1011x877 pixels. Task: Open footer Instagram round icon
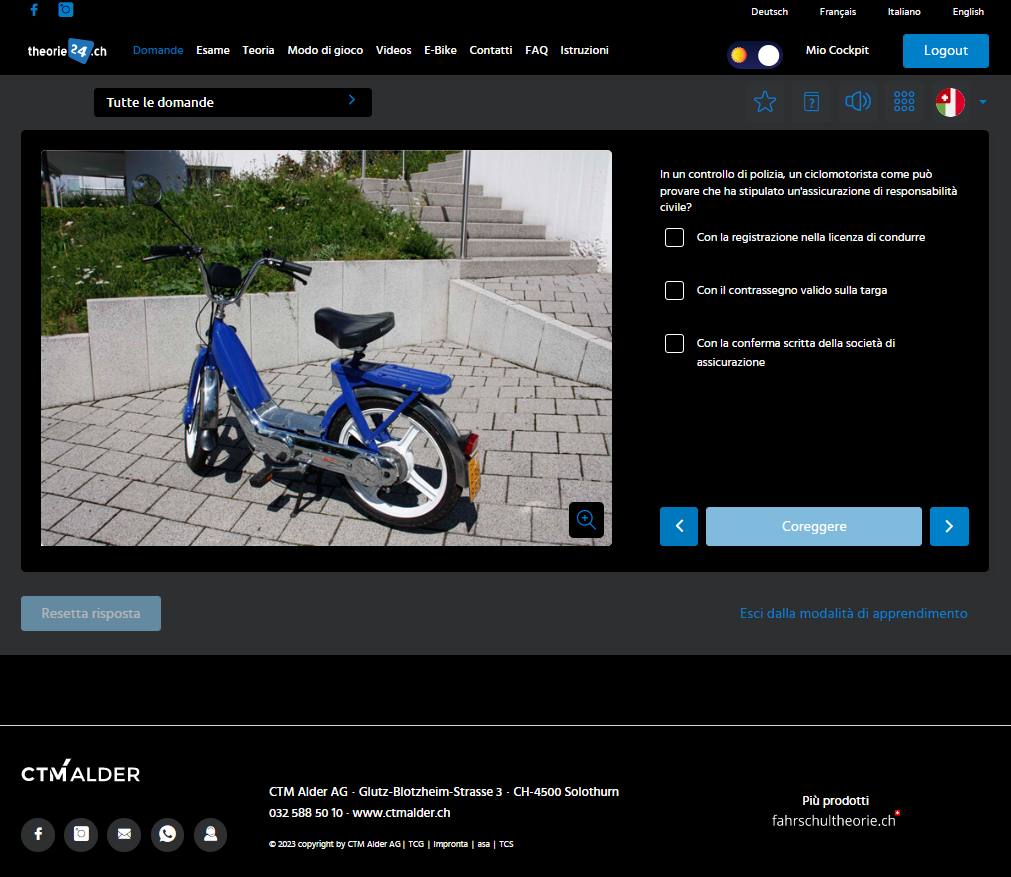tap(81, 834)
